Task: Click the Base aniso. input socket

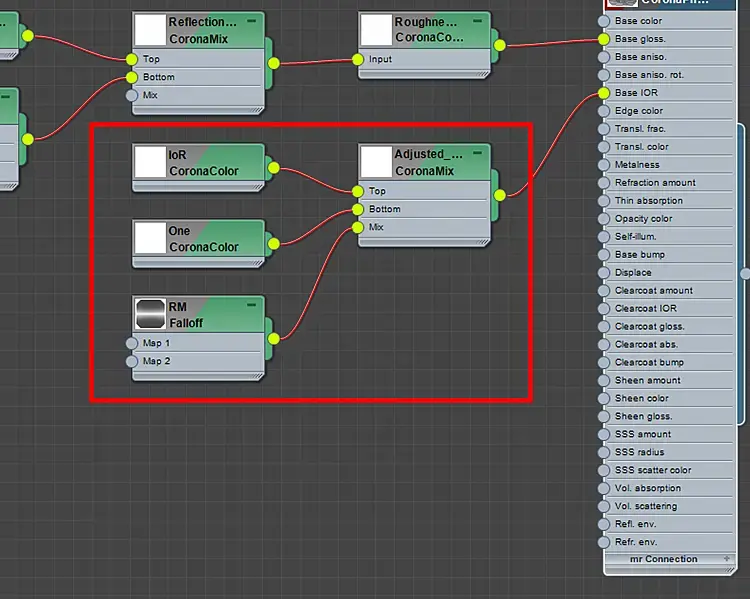Action: (604, 57)
